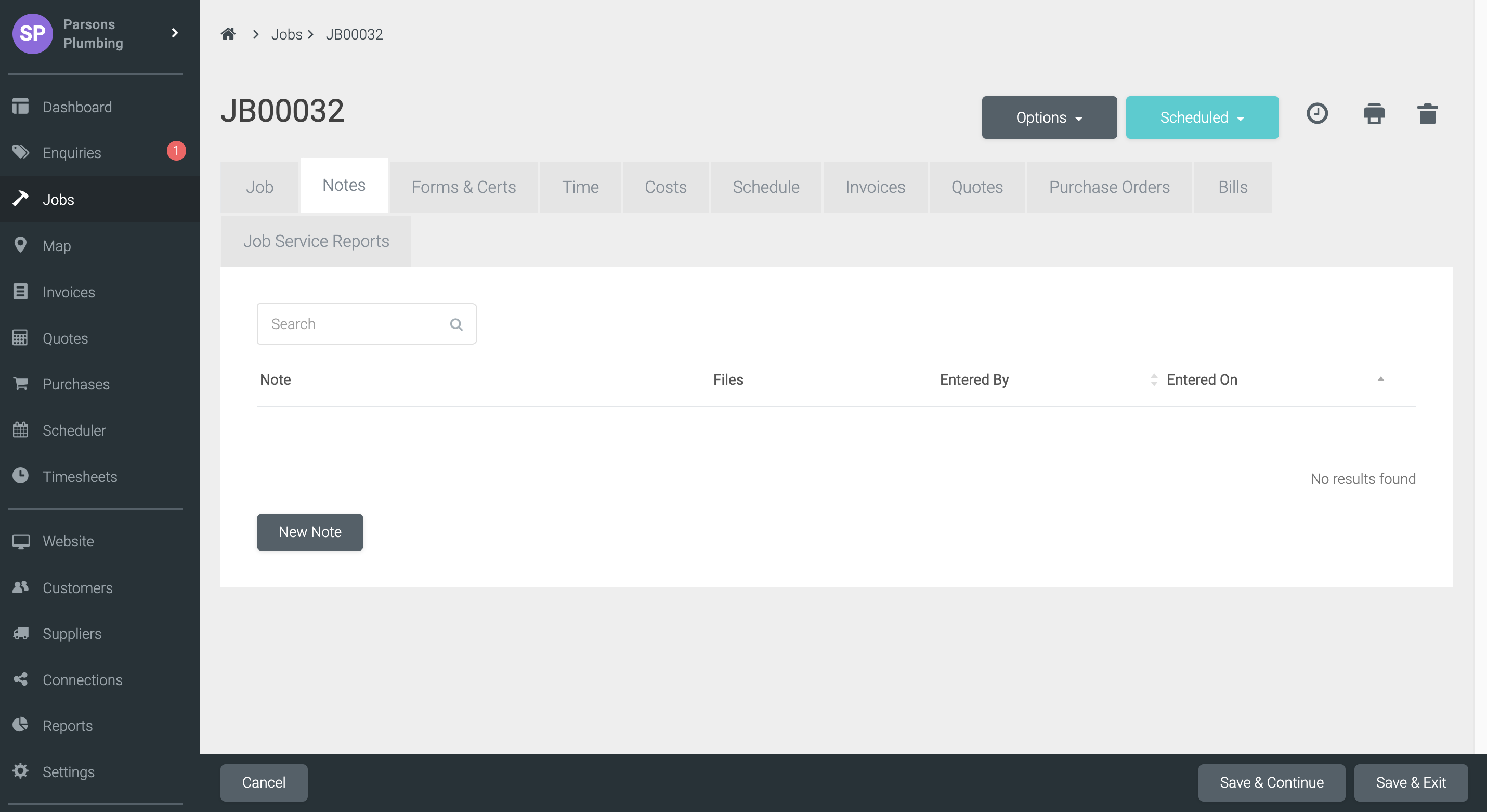Click the Note column header
This screenshot has height=812, width=1487.
coord(276,379)
